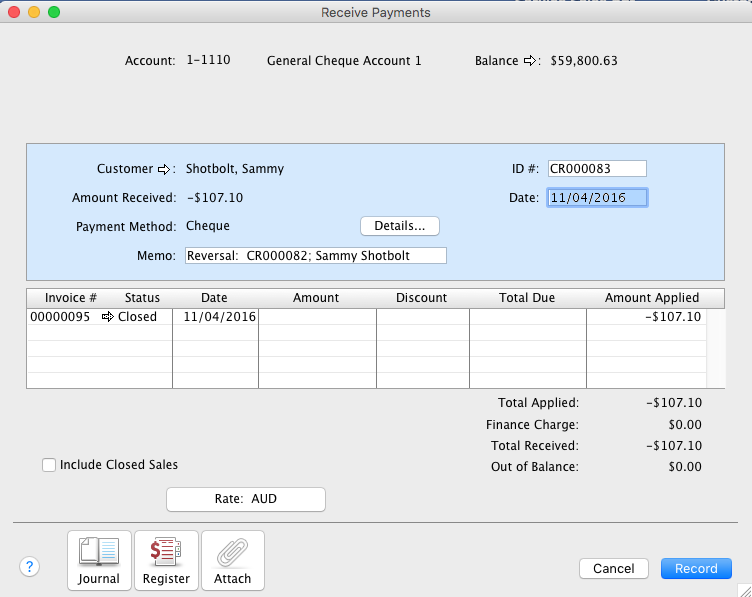Click the Amount Applied column header
The image size is (752, 597).
(652, 298)
